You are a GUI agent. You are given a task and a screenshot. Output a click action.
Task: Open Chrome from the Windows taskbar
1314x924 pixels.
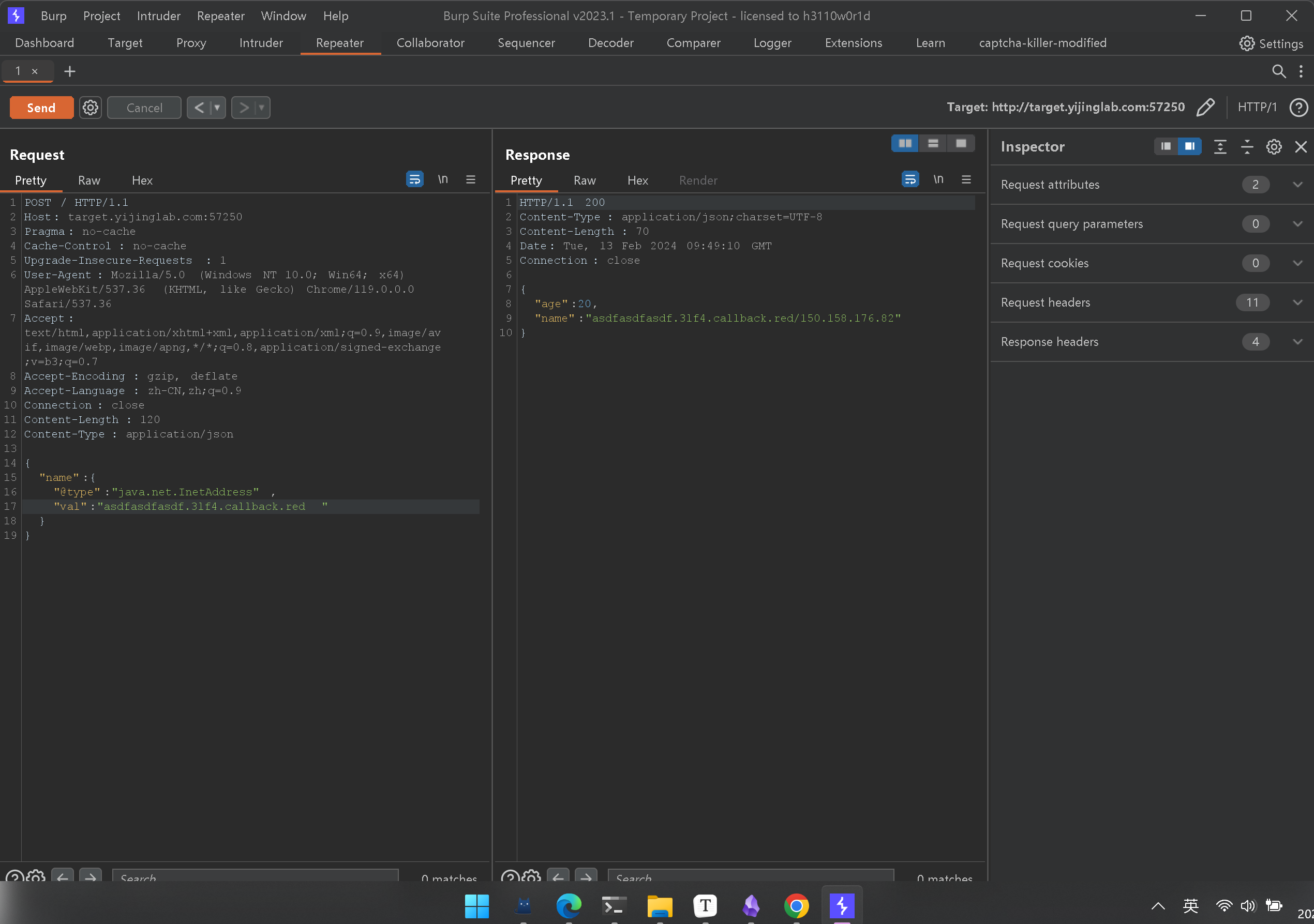click(796, 906)
